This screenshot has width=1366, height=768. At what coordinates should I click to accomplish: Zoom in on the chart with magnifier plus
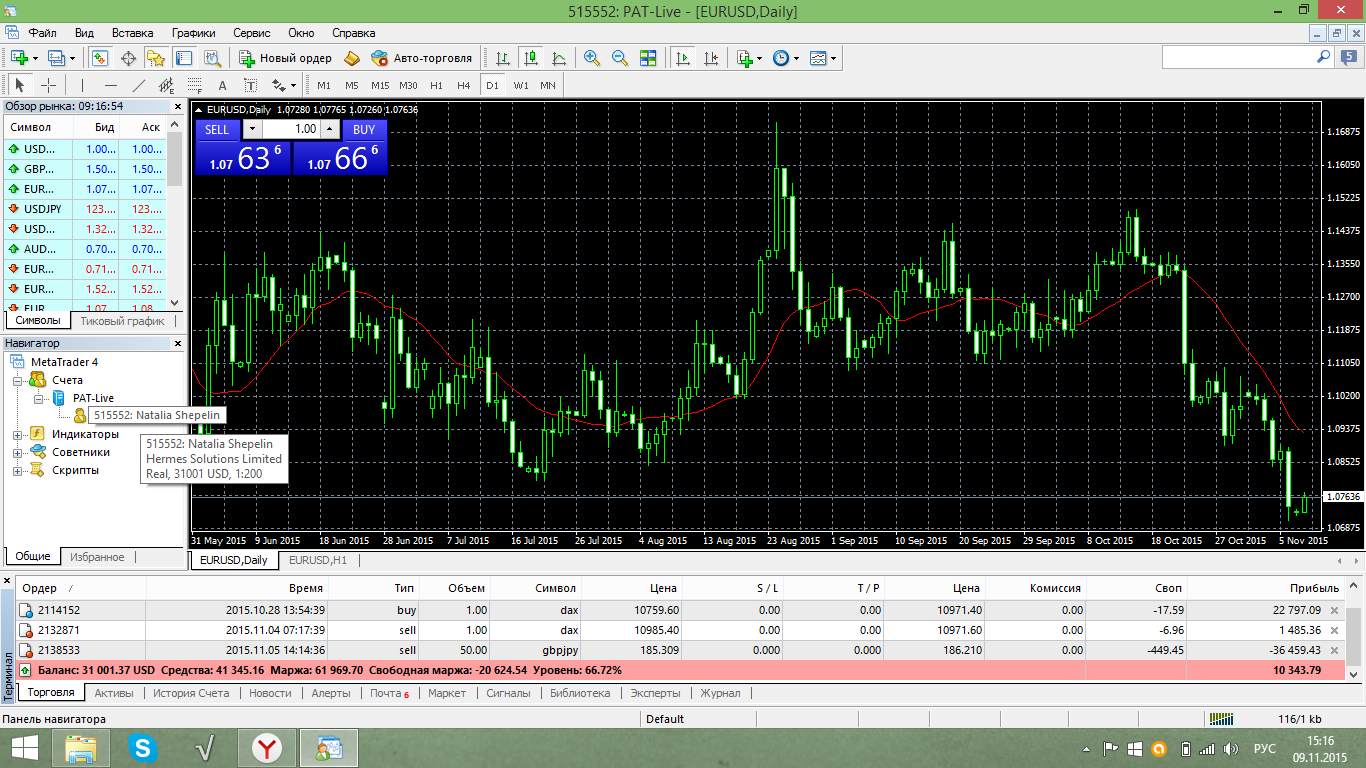click(592, 58)
